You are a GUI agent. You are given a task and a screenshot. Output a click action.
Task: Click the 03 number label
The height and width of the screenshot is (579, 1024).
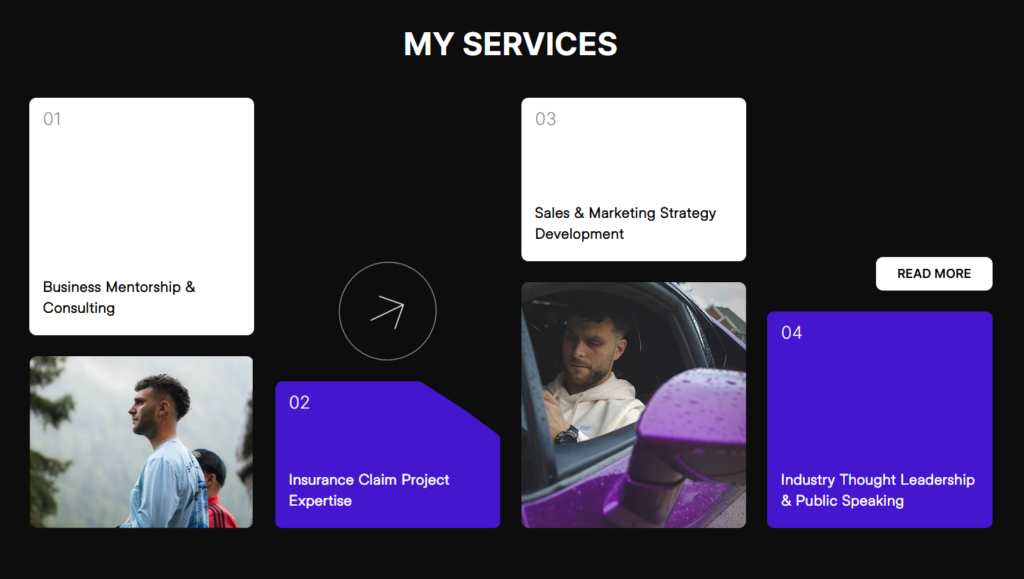click(545, 119)
